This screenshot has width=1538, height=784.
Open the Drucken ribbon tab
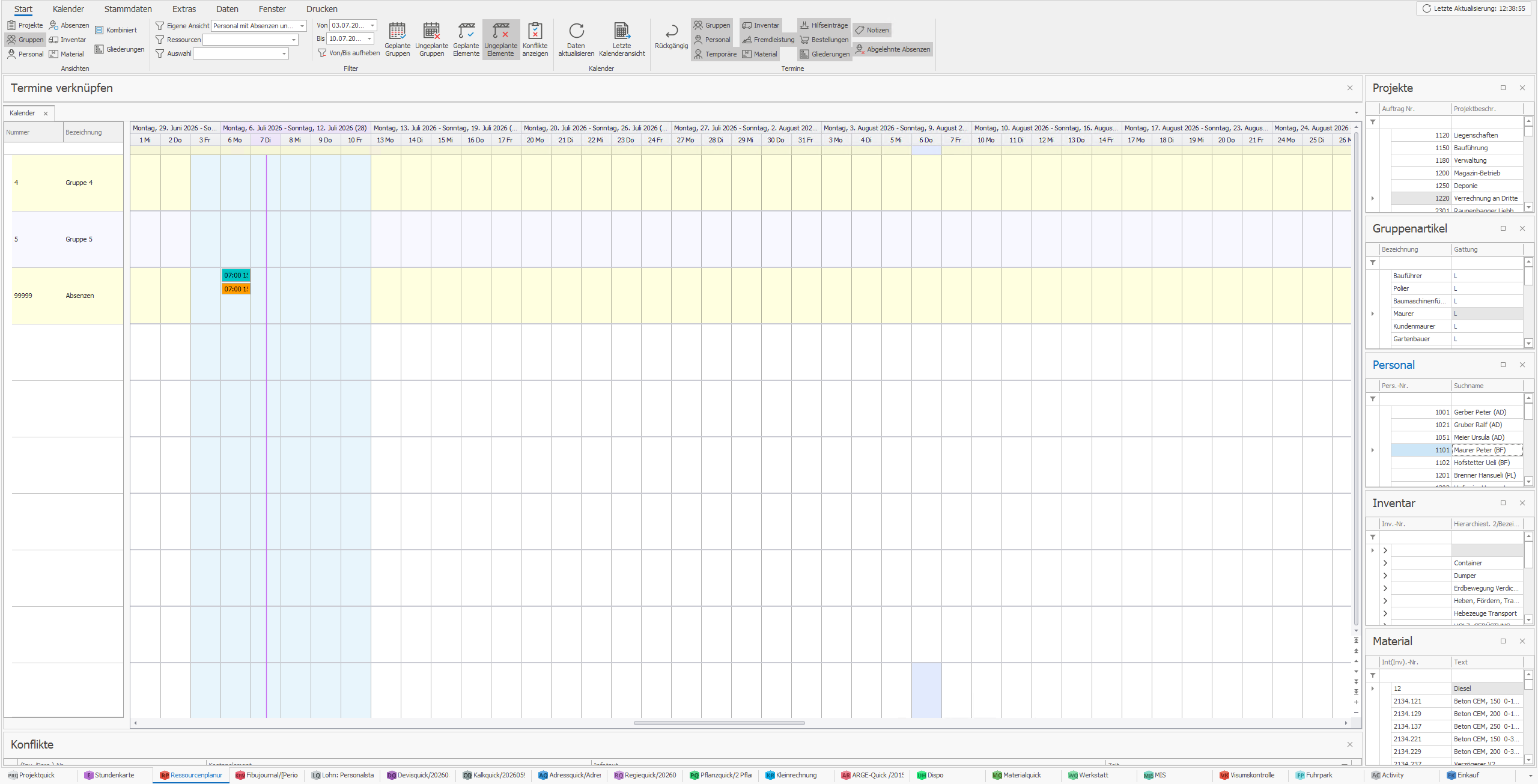click(x=322, y=9)
